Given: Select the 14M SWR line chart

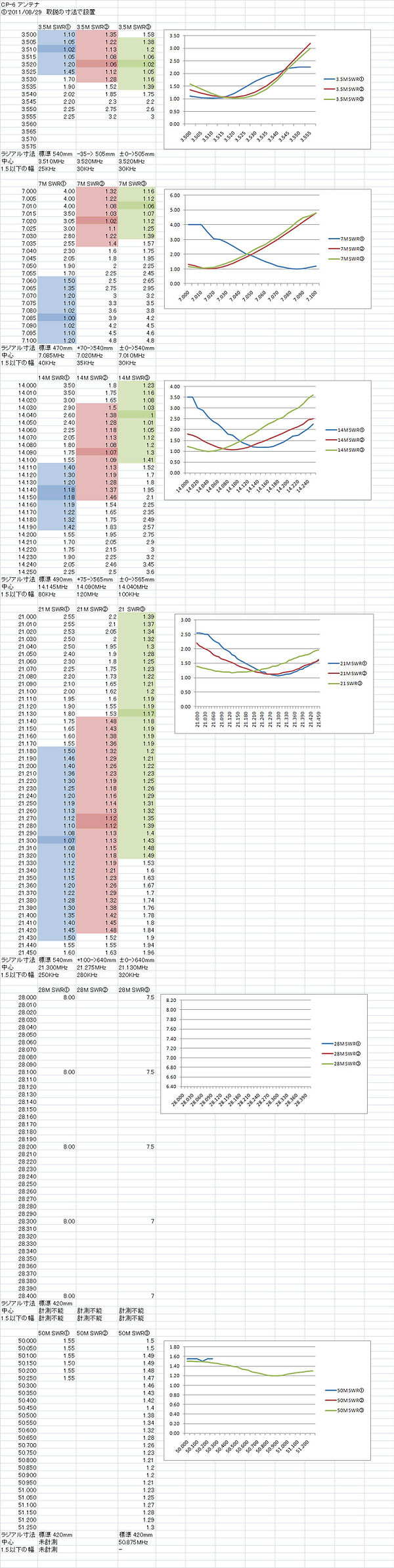Looking at the screenshot, I should (267, 440).
